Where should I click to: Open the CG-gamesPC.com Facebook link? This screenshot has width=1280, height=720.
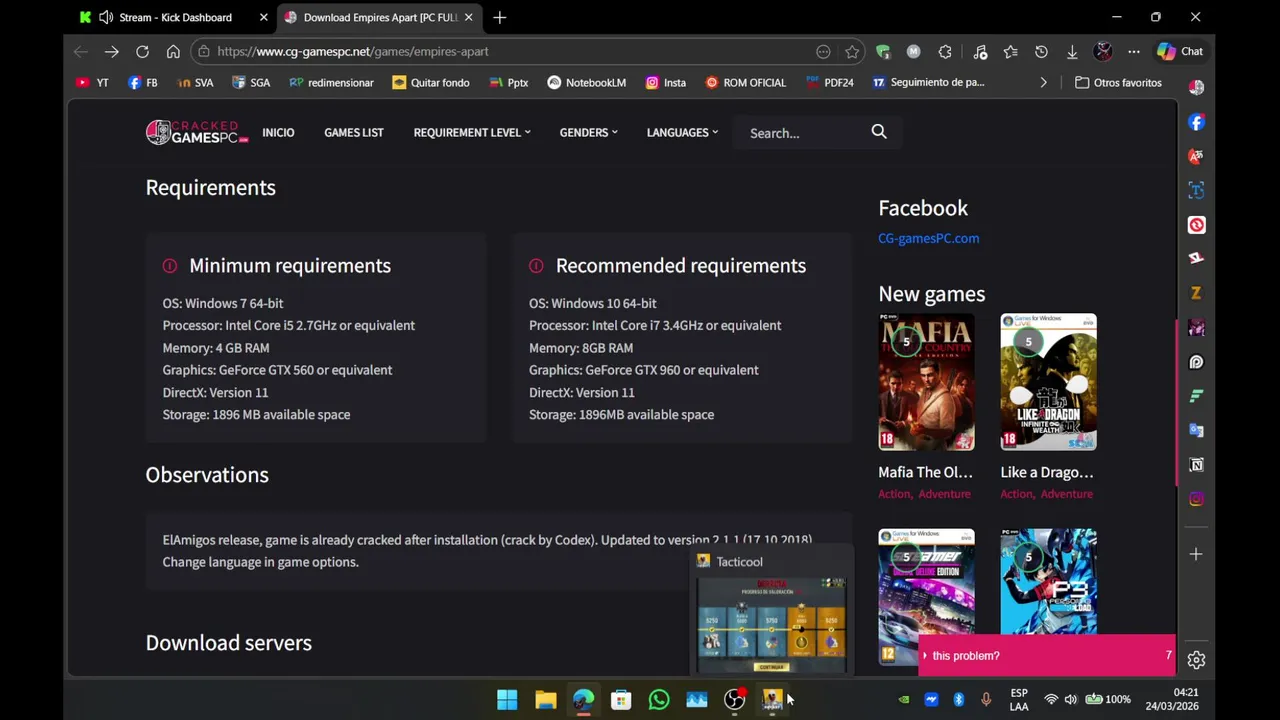(928, 238)
